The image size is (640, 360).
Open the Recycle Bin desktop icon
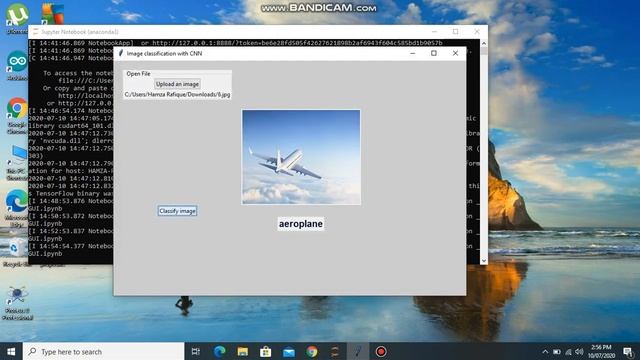[17, 252]
